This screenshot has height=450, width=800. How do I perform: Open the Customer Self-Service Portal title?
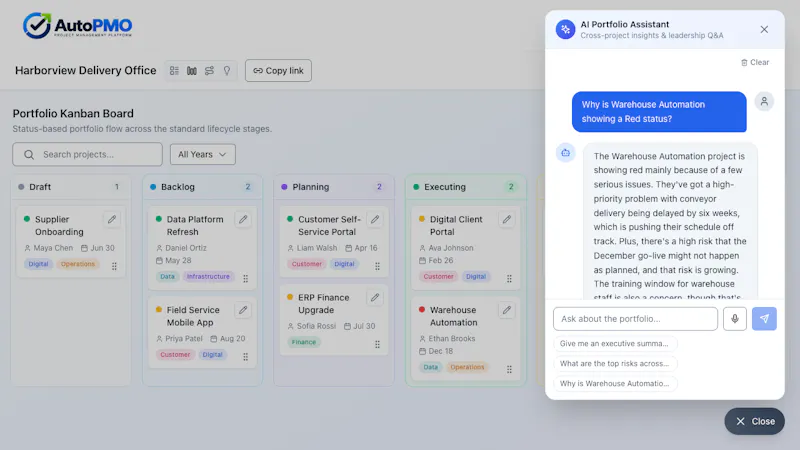coord(329,226)
